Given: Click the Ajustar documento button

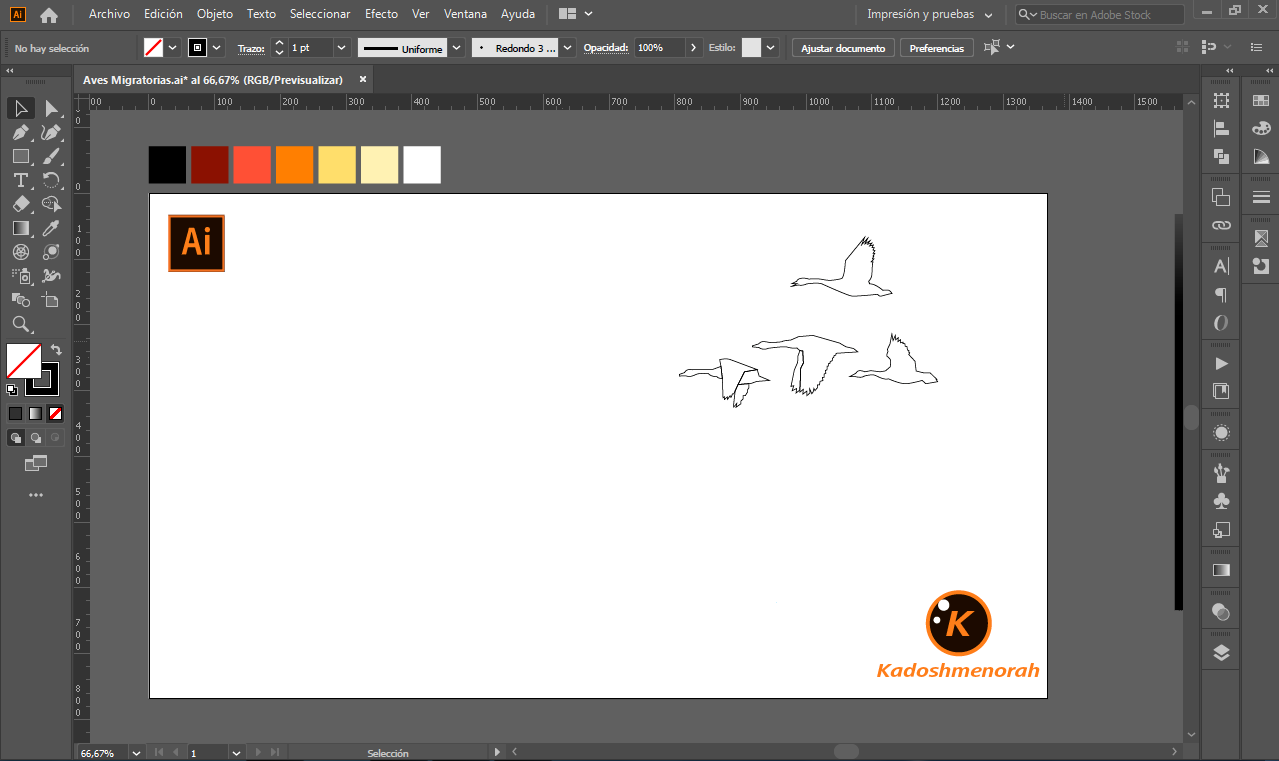Looking at the screenshot, I should 843,48.
